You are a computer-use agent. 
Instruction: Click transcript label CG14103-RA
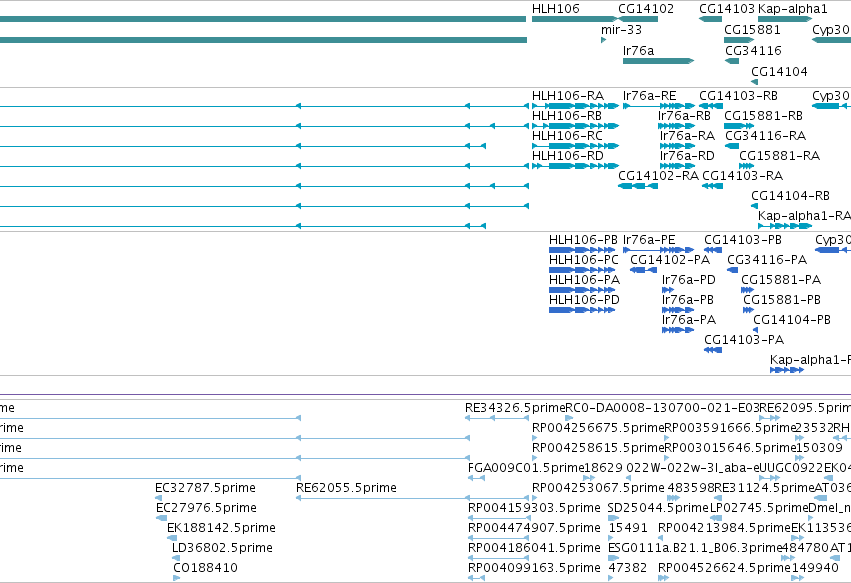[742, 176]
